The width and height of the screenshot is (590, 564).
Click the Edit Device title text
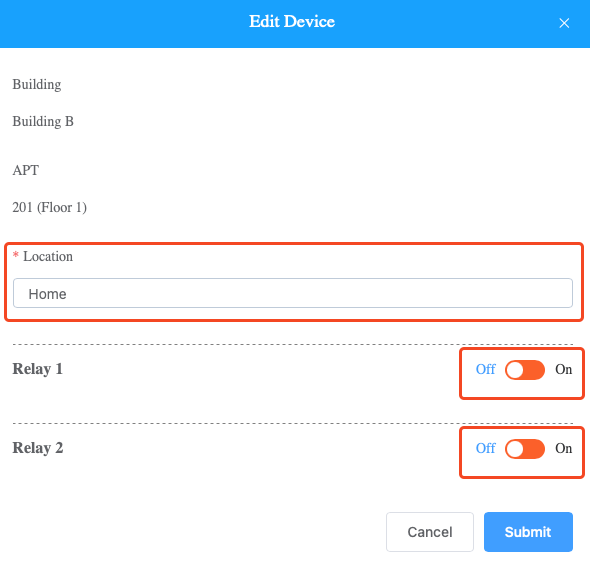point(292,21)
